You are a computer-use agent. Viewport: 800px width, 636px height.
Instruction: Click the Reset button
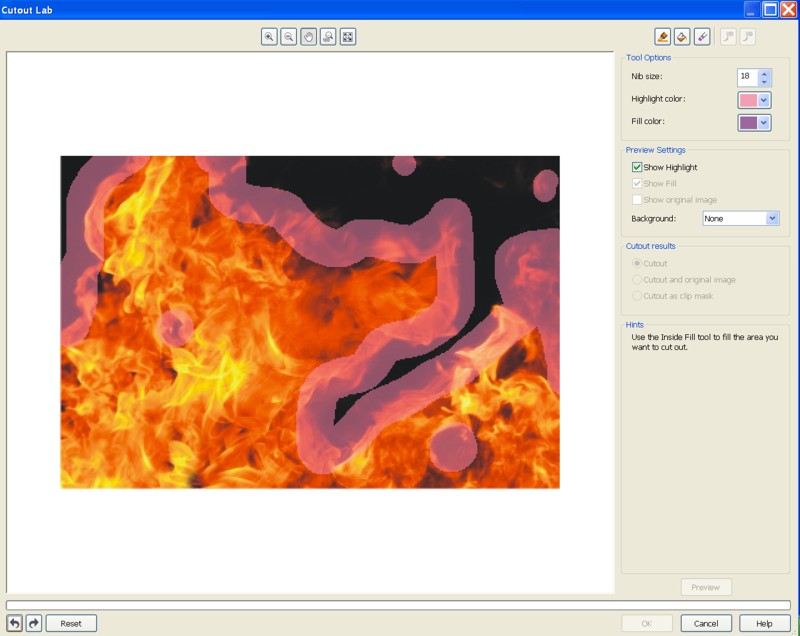[x=71, y=623]
